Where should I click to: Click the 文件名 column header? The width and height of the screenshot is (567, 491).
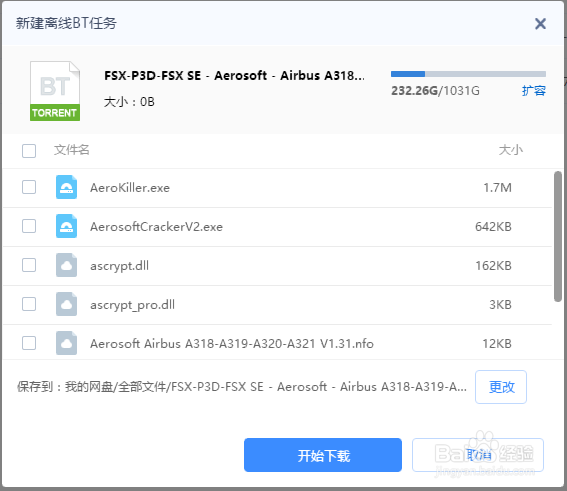pyautogui.click(x=72, y=150)
